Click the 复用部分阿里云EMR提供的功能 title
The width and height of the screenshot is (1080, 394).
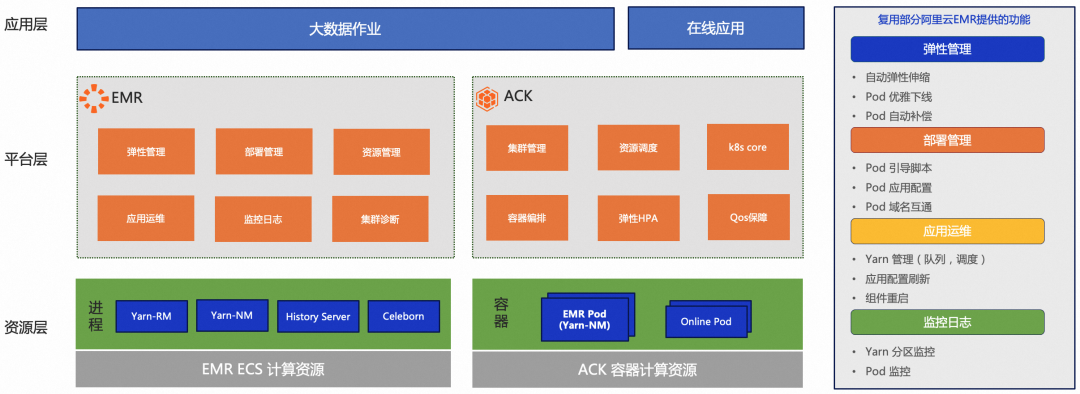954,20
